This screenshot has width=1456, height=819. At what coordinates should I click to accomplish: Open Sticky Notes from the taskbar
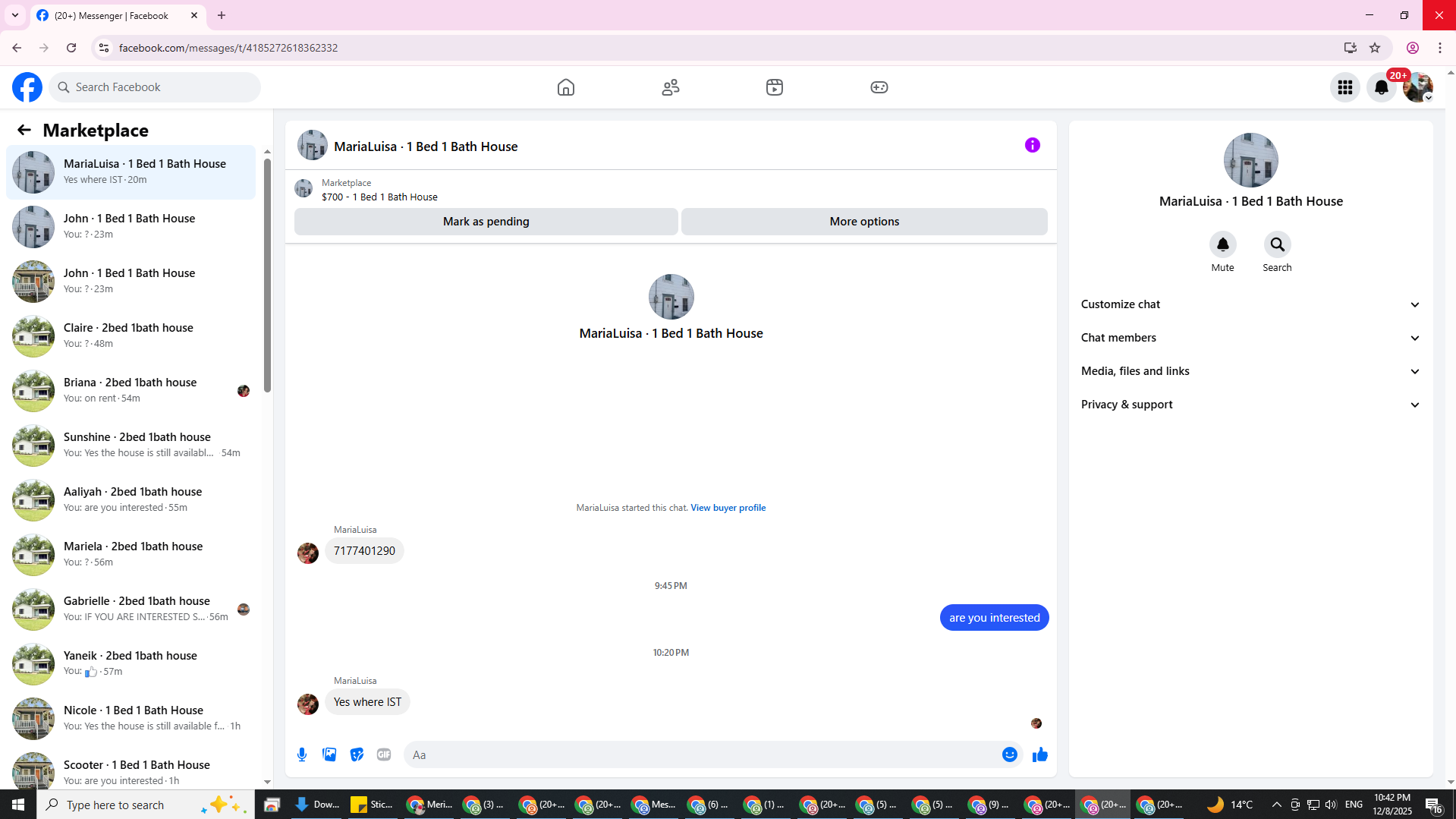pyautogui.click(x=373, y=805)
